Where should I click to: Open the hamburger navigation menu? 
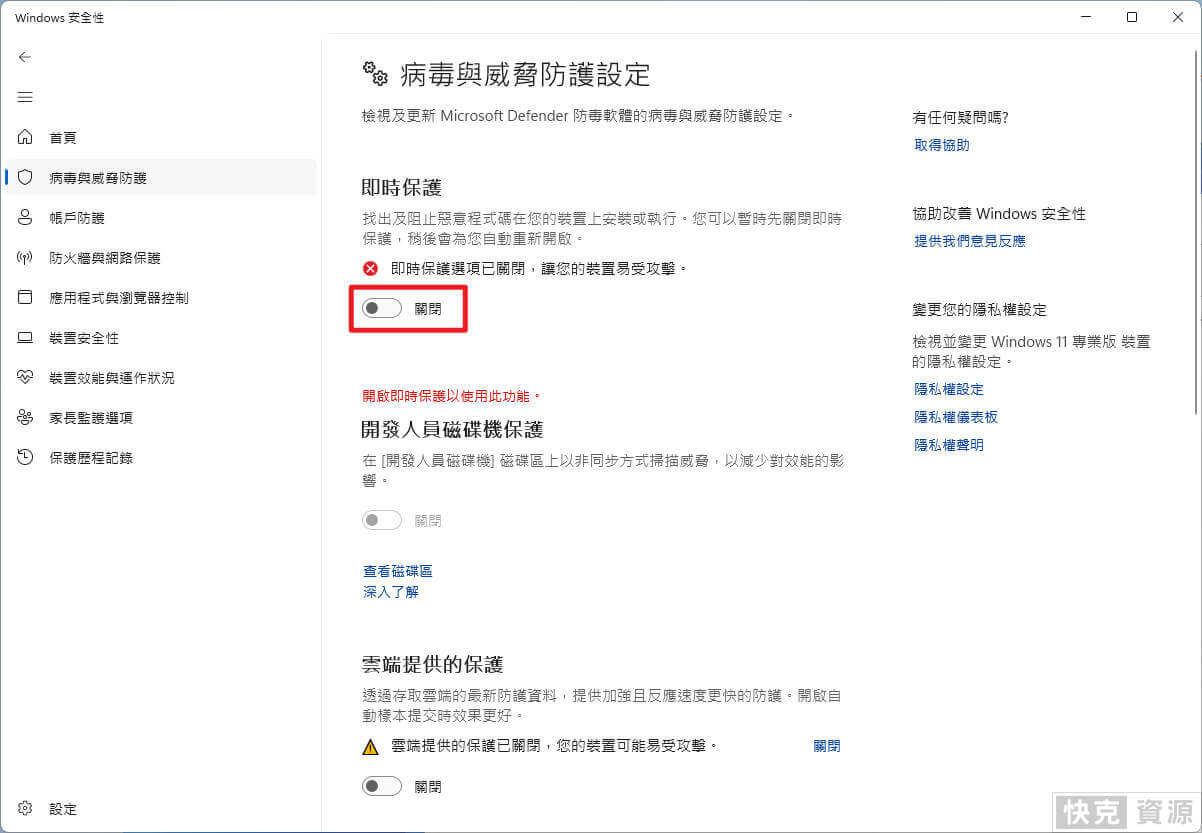25,97
